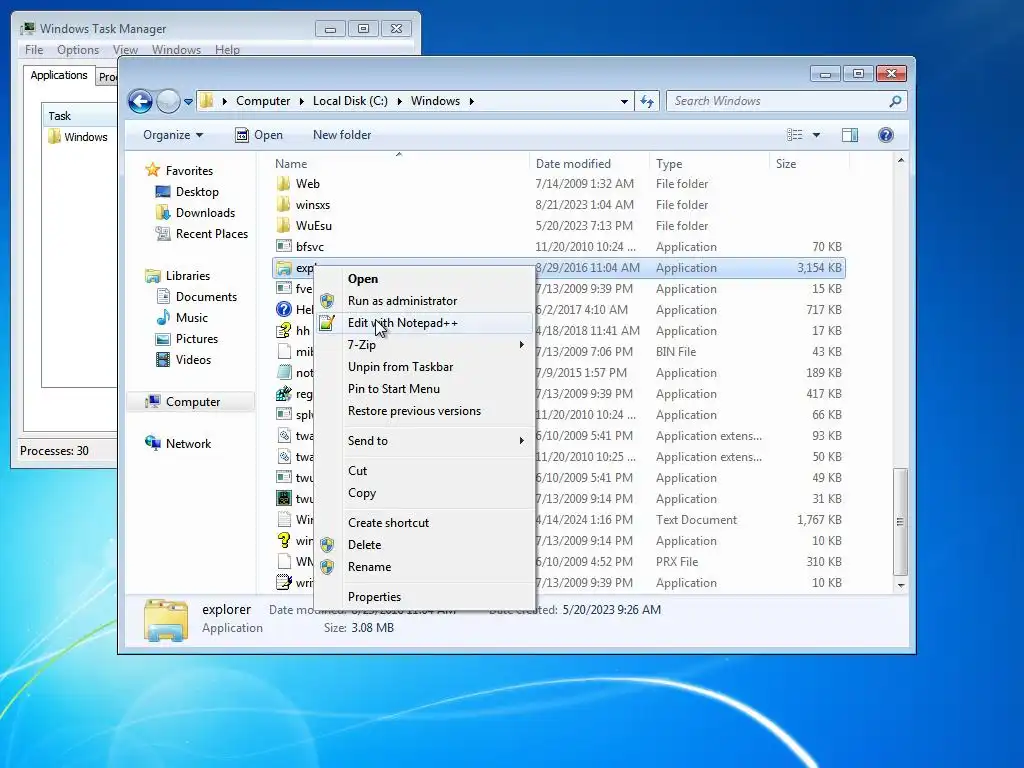Expand the Computer breadcrumb arrow
The image size is (1024, 768).
302,101
